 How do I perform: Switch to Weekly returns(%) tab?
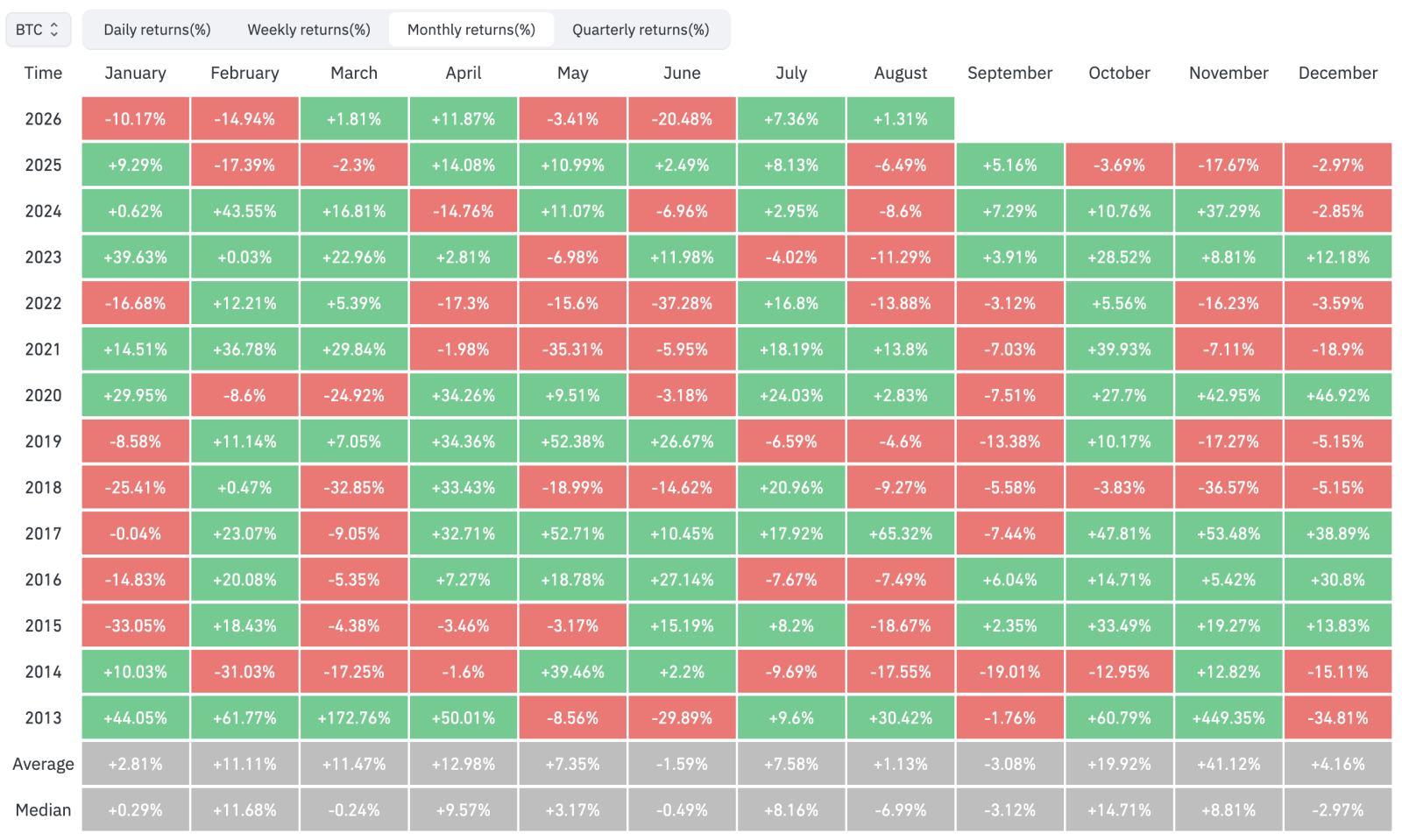308,30
